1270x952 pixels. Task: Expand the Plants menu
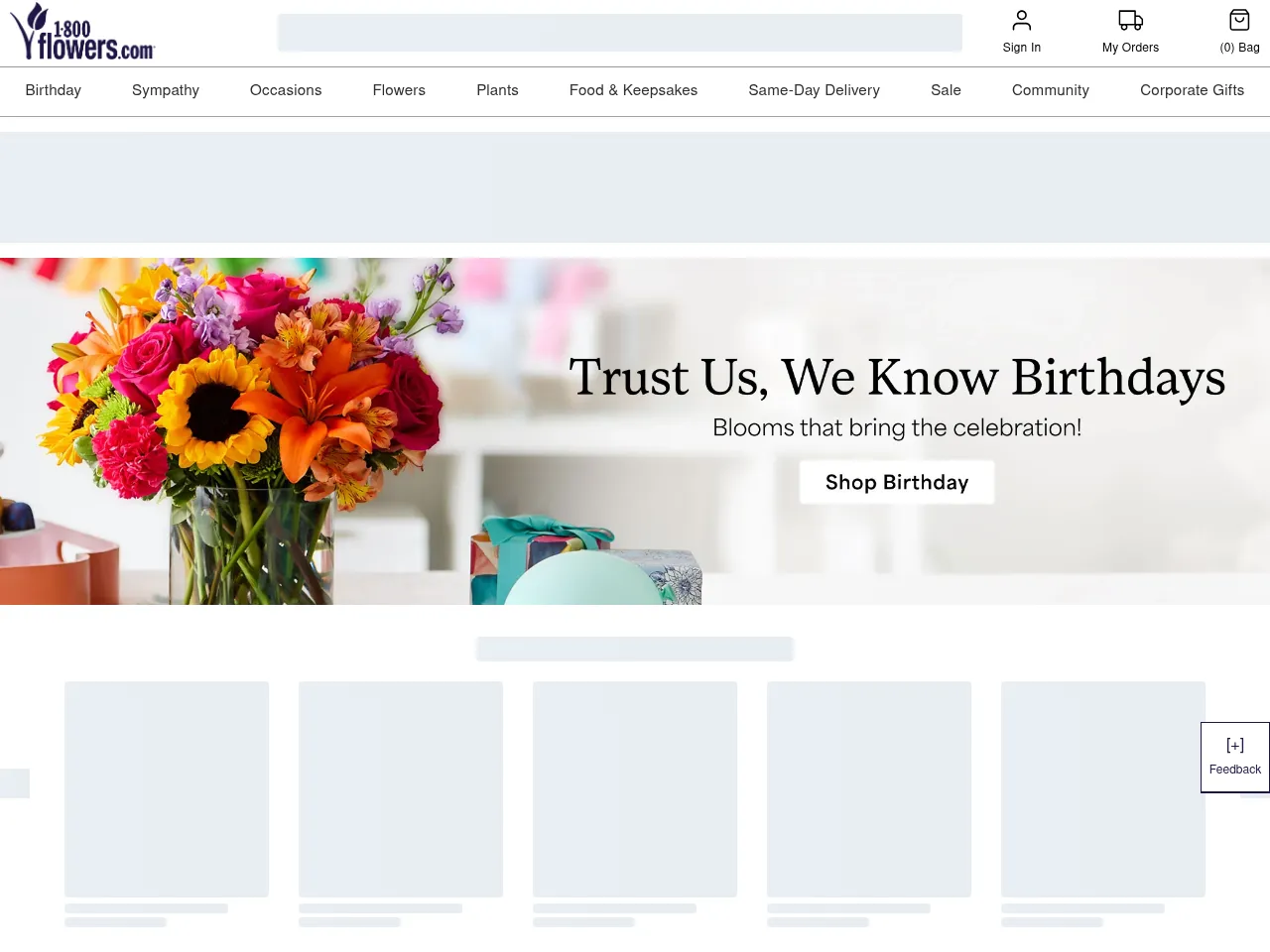497,90
